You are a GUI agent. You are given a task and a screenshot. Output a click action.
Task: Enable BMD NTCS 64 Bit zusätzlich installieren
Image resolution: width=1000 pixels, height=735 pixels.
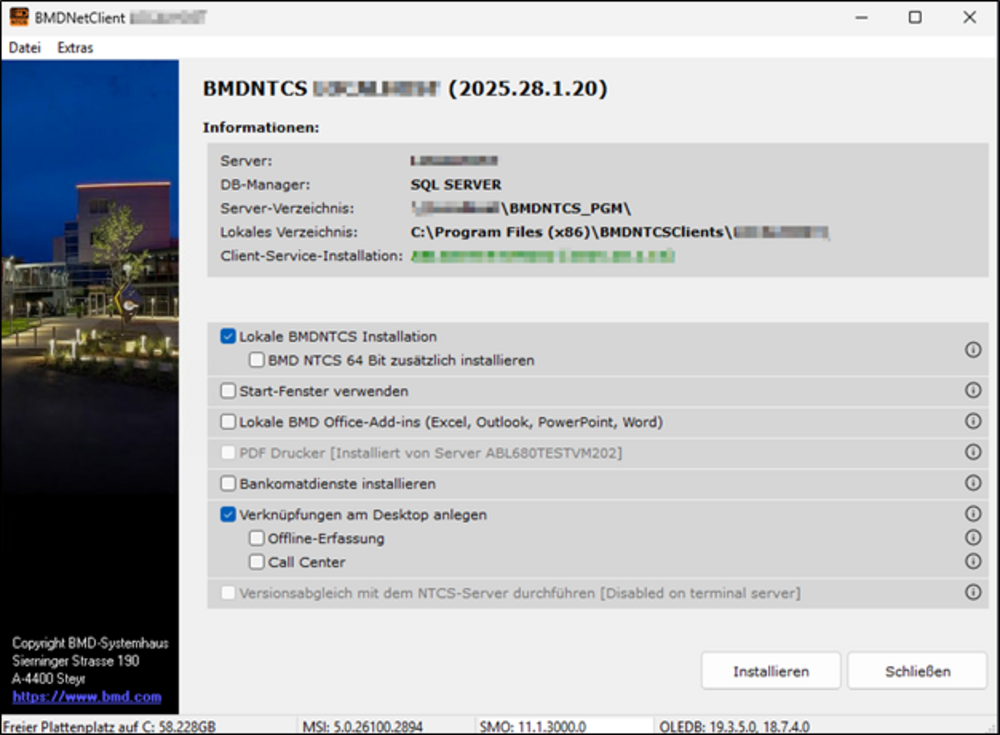pos(257,360)
